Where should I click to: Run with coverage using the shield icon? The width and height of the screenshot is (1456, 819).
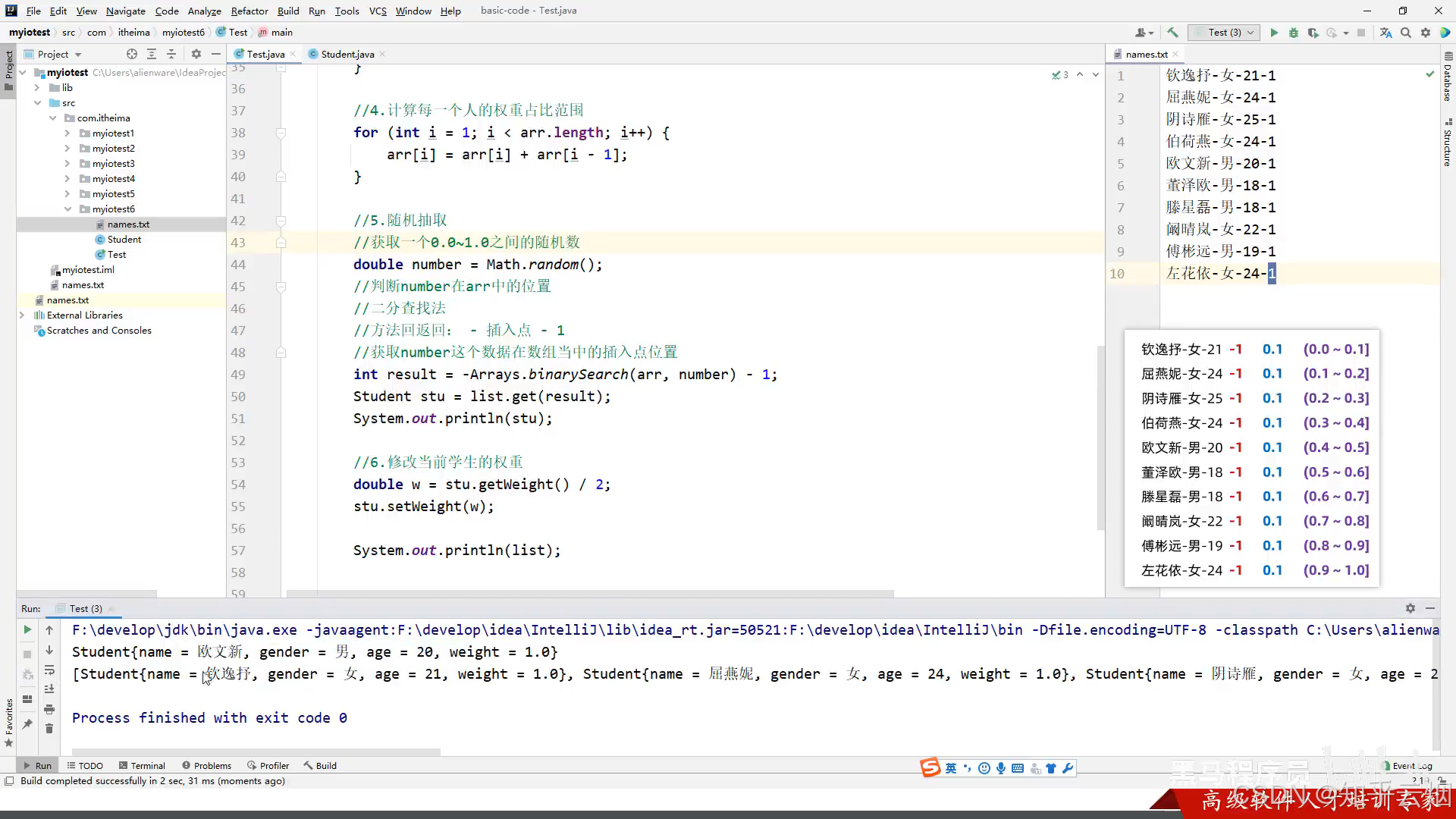pos(1313,33)
